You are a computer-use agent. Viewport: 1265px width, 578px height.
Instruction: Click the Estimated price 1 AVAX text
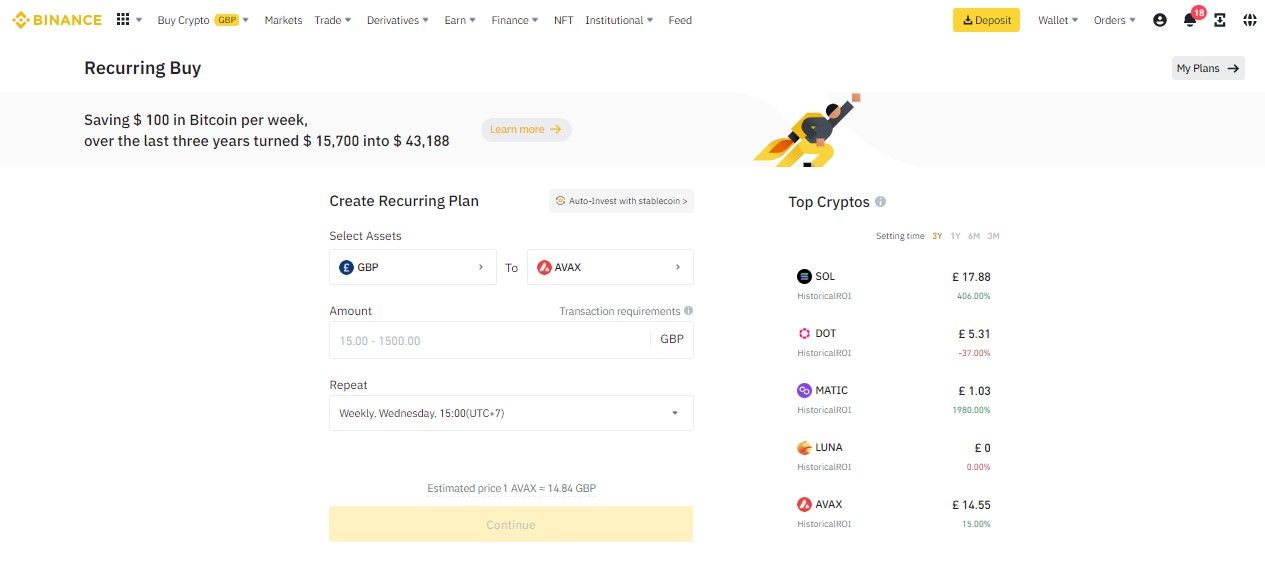pos(511,488)
